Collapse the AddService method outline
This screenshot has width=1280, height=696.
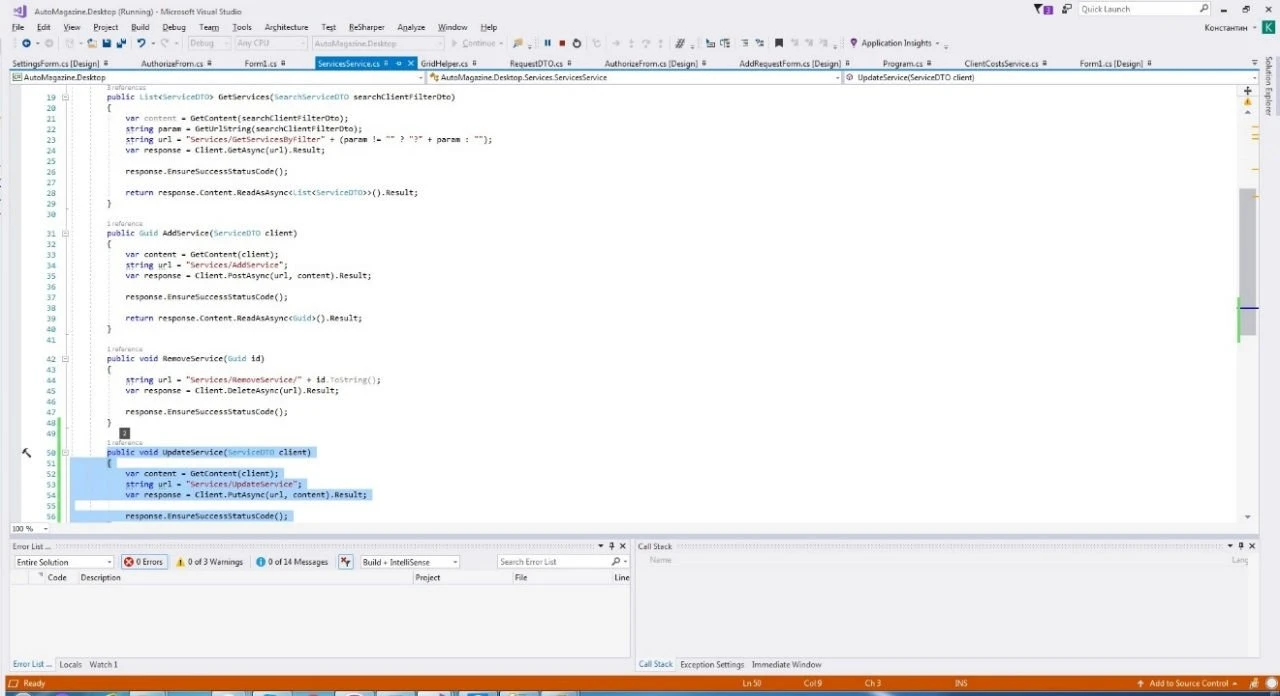65,233
